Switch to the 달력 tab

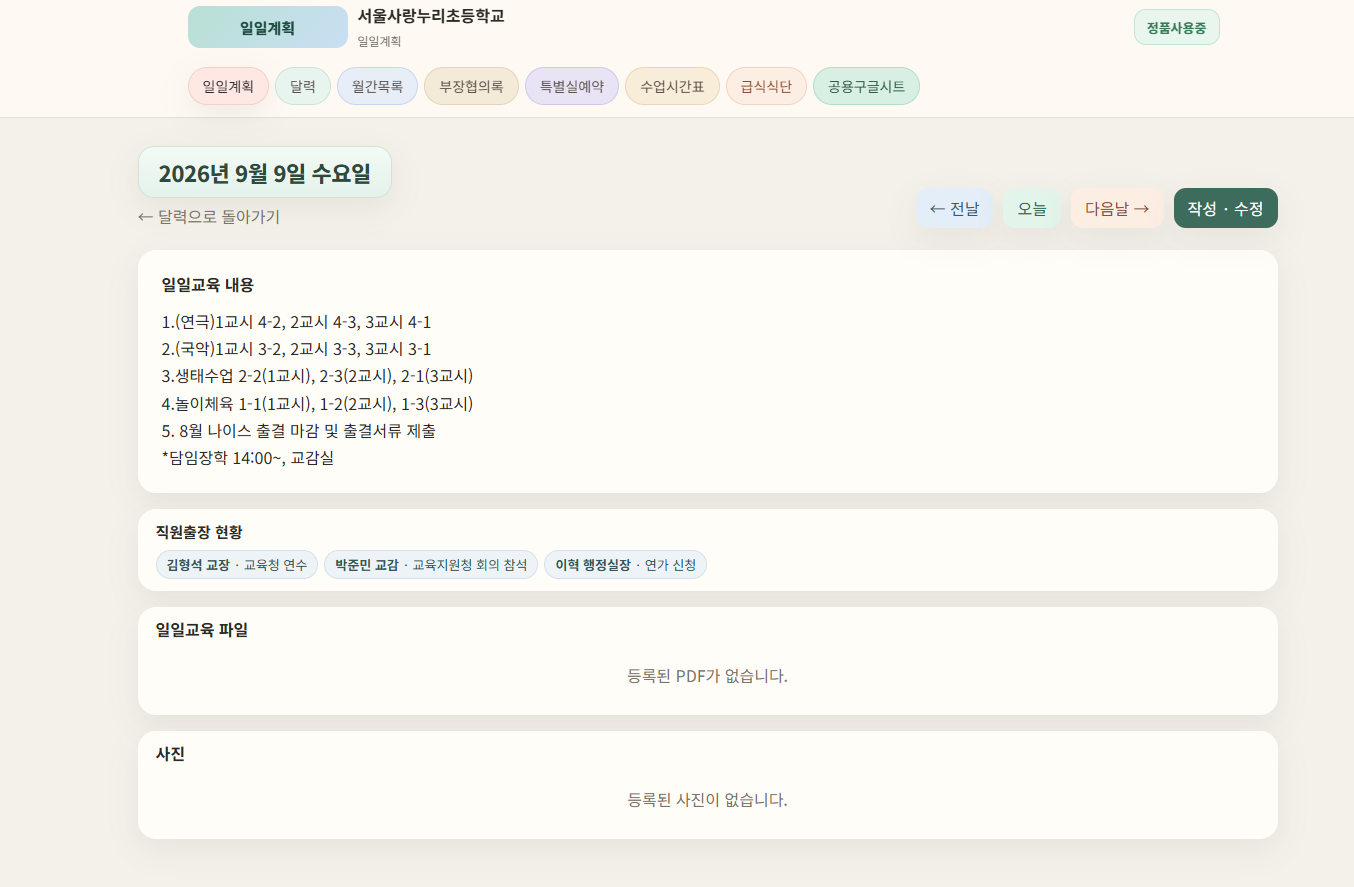pyautogui.click(x=303, y=86)
